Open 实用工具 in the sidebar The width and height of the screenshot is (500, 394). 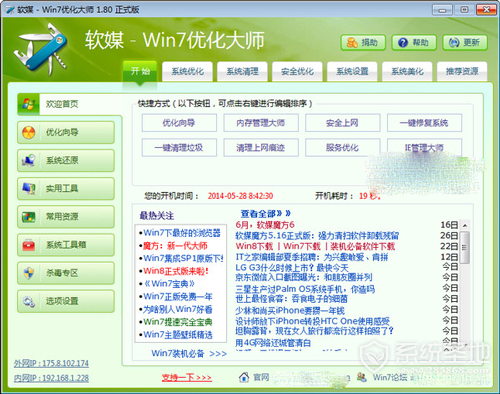(x=66, y=188)
